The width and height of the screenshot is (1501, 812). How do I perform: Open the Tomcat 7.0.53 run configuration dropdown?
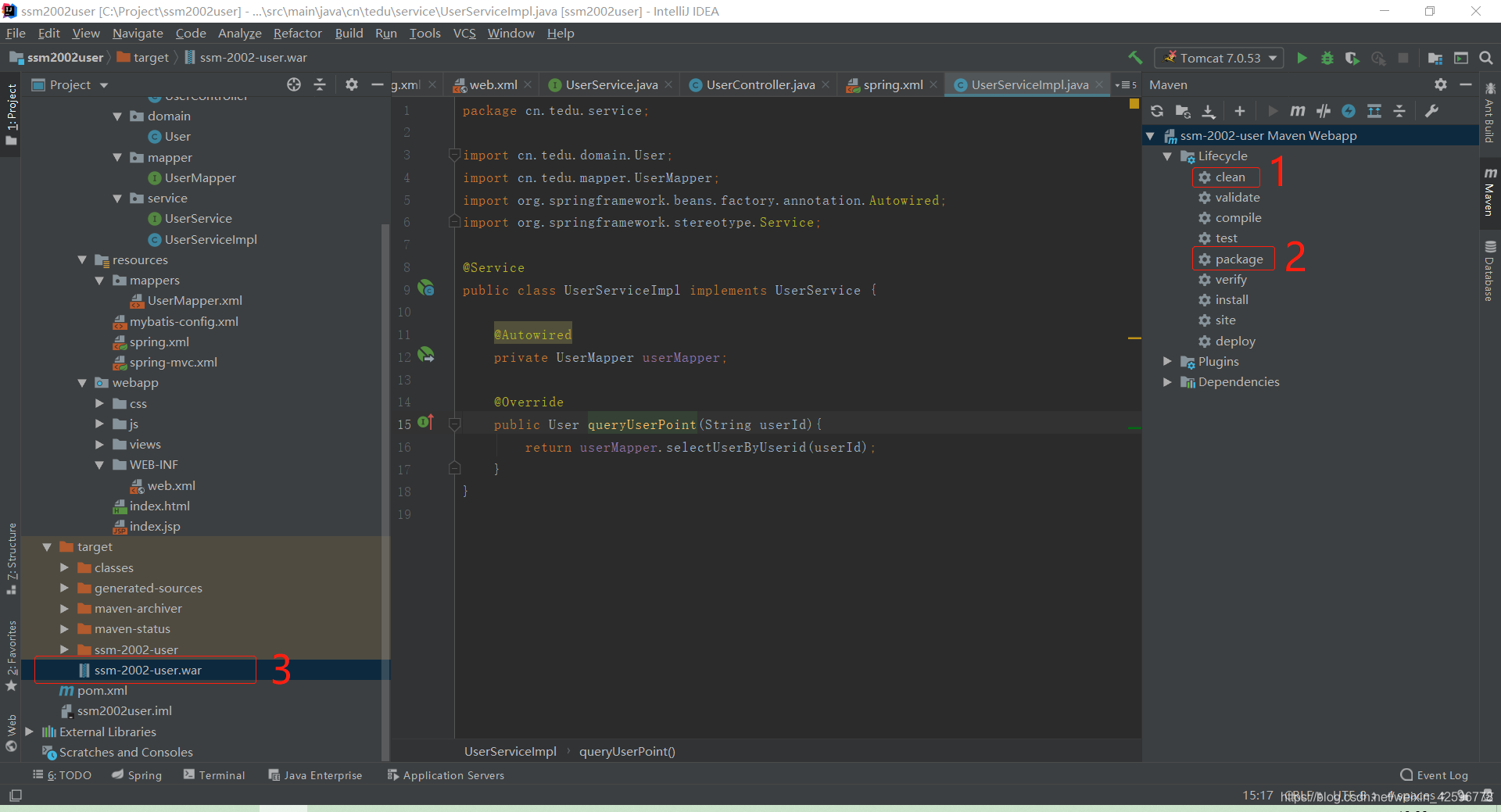click(1220, 58)
